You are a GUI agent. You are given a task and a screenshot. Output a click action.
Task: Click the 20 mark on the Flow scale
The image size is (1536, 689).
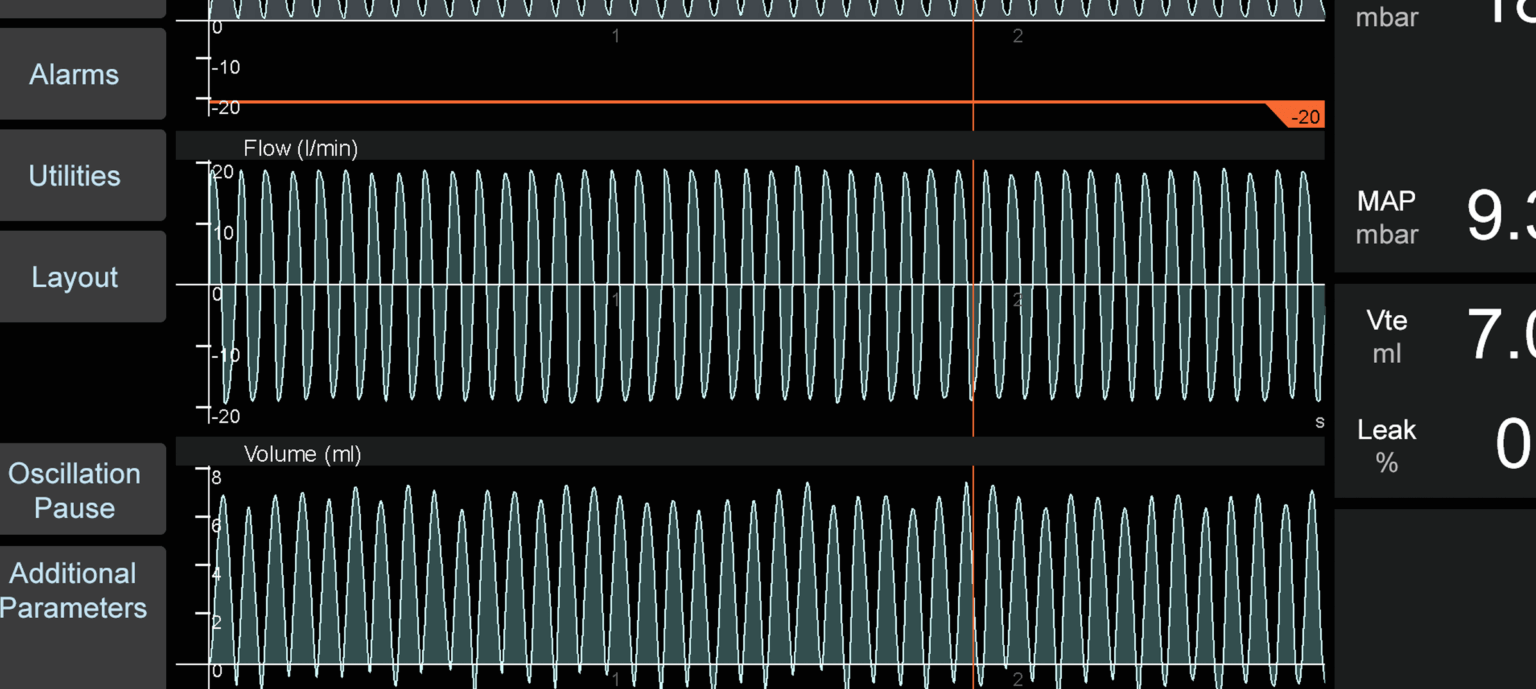click(224, 172)
